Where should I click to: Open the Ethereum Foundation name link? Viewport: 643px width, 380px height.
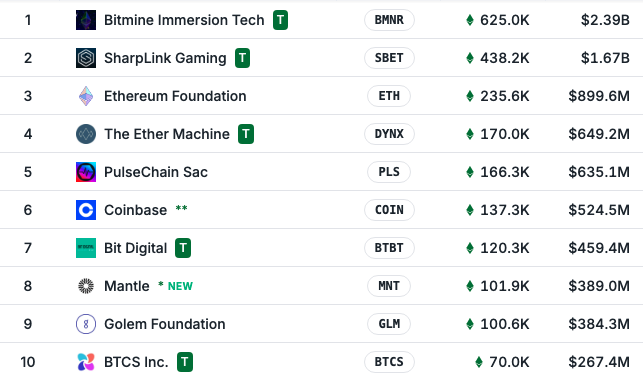[x=175, y=96]
